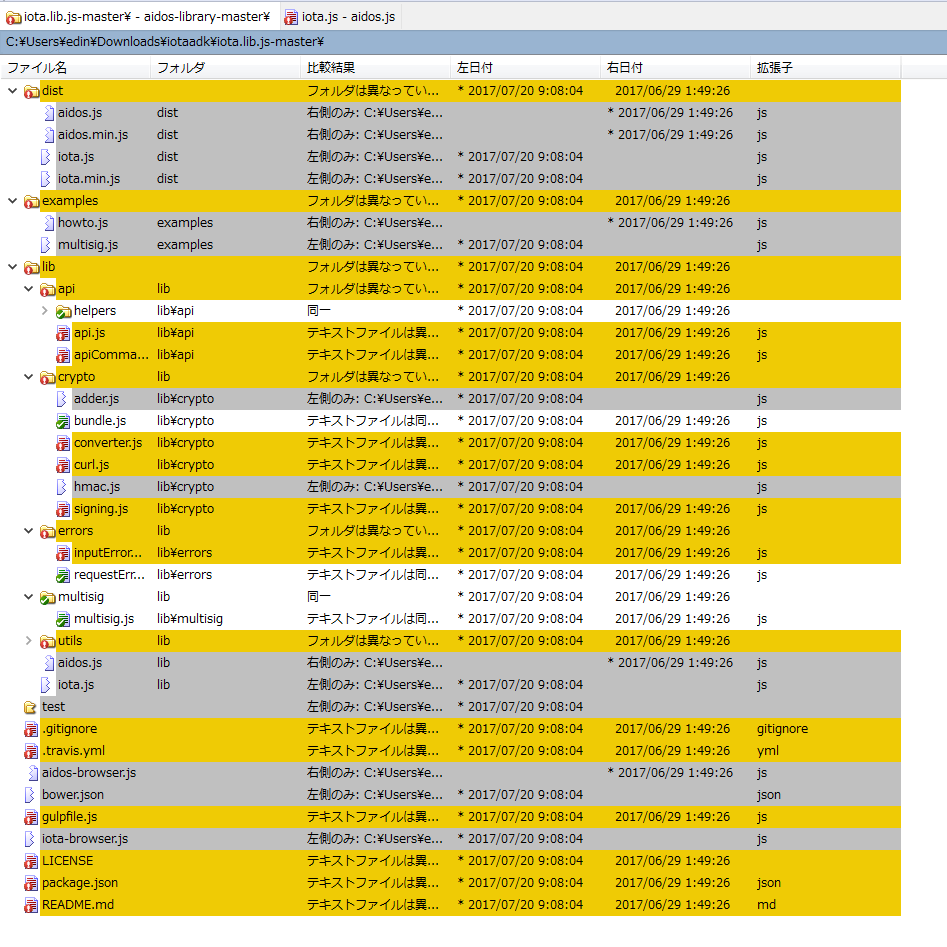Click the gitignore extension cell

click(x=782, y=729)
